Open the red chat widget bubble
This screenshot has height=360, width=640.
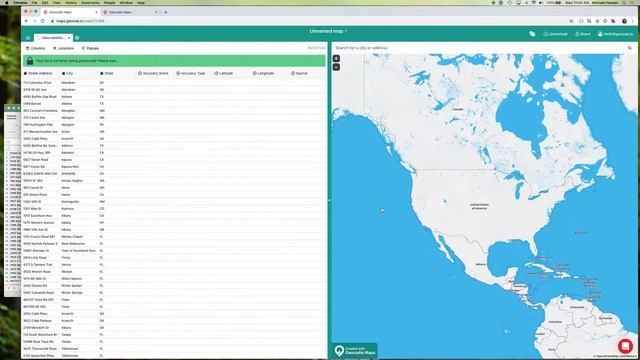625,346
